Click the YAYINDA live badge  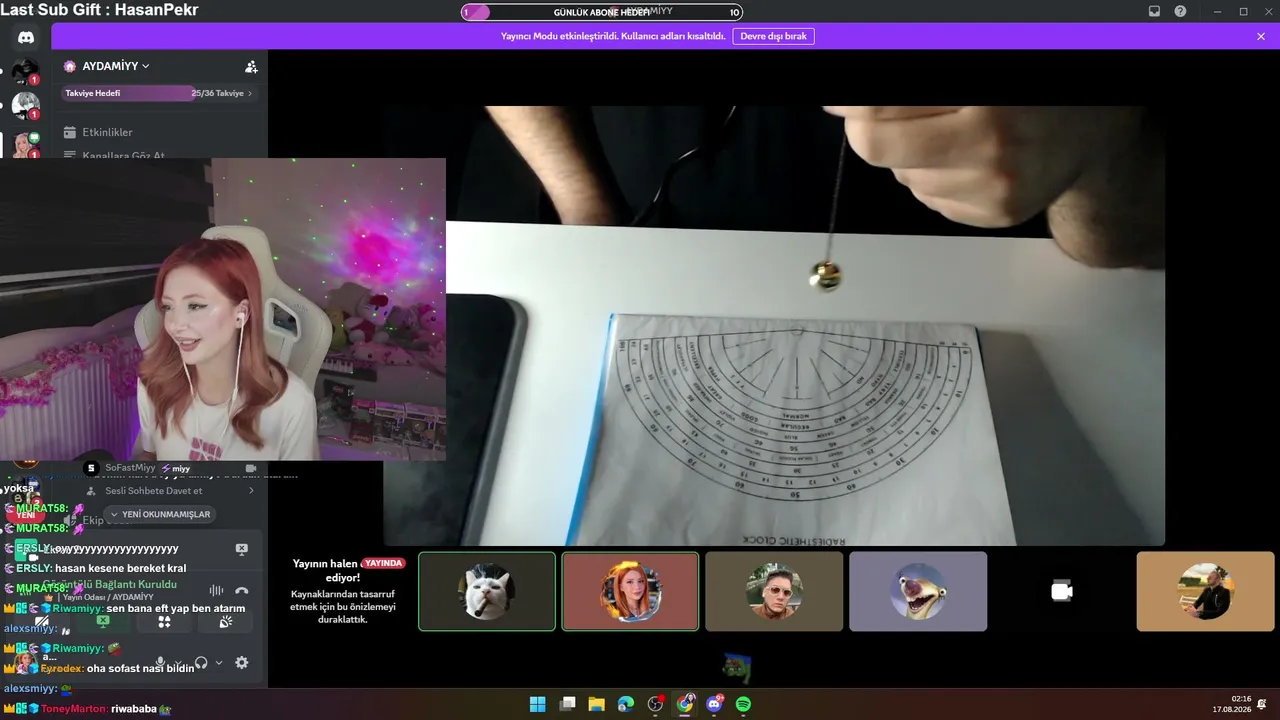click(383, 563)
